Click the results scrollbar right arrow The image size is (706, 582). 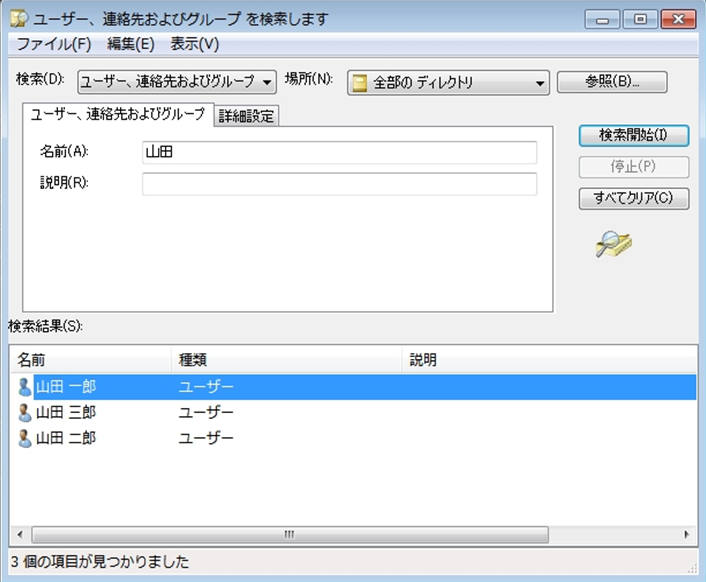[687, 535]
